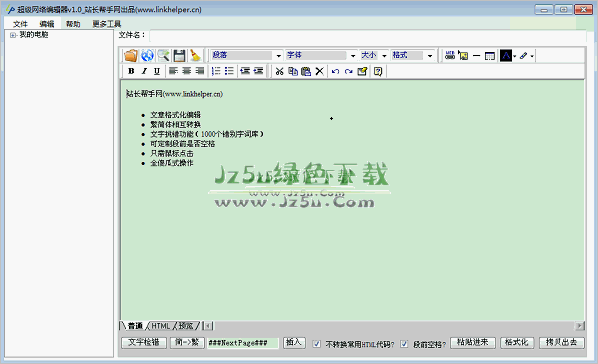Cut selection with scissors icon
Screen dimensions: 598x364
click(x=280, y=71)
